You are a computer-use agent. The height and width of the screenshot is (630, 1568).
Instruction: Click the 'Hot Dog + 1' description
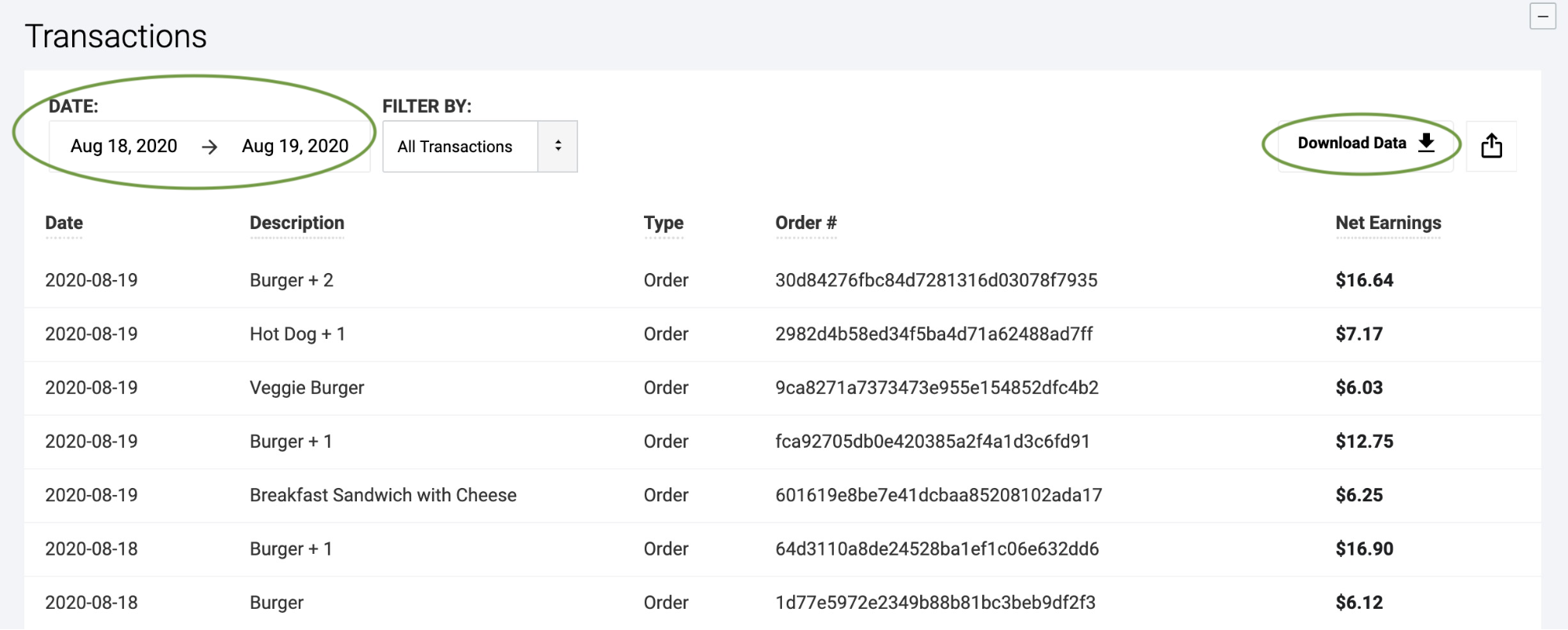[297, 334]
